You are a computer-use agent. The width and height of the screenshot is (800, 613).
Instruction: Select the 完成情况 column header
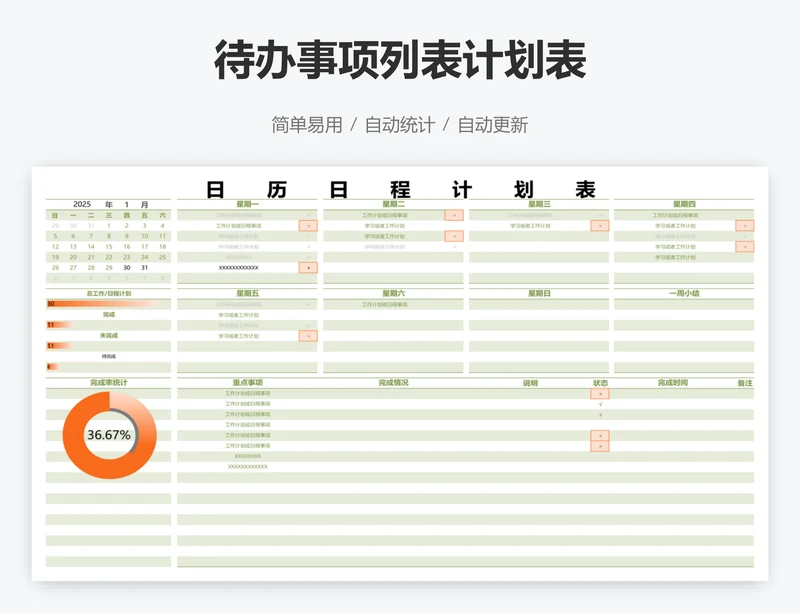(x=393, y=382)
